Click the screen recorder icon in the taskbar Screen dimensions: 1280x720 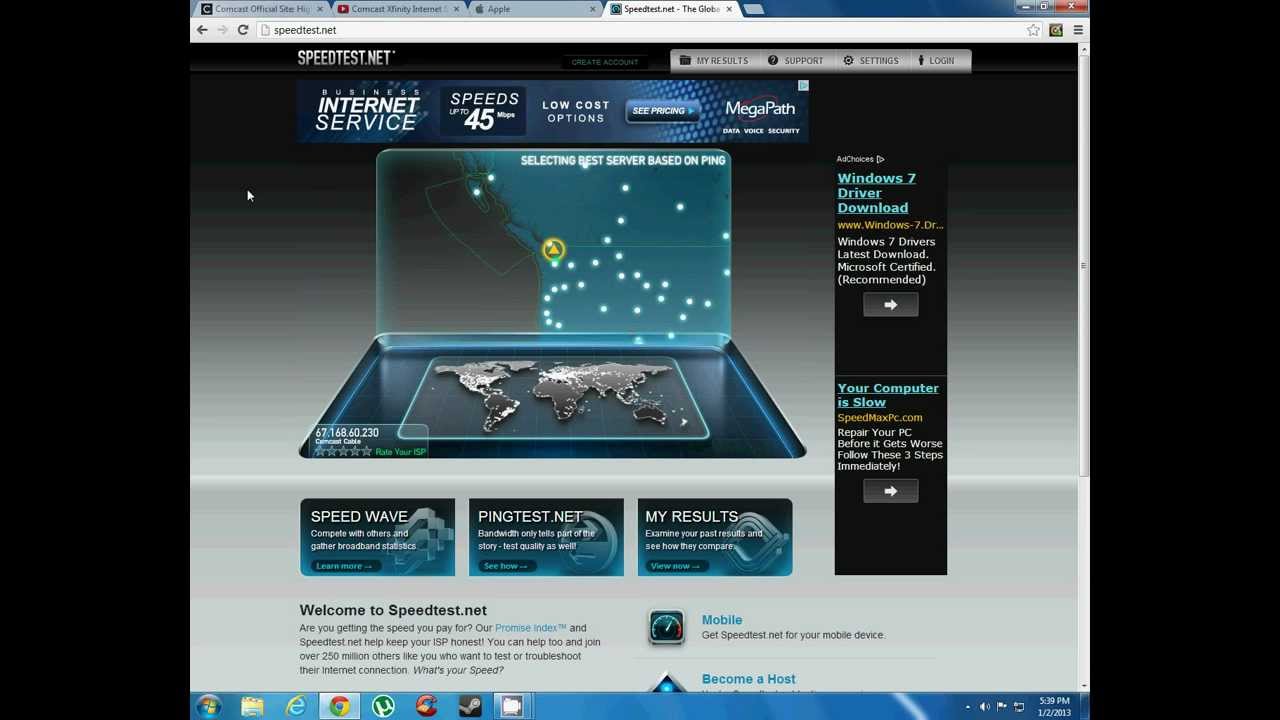512,707
